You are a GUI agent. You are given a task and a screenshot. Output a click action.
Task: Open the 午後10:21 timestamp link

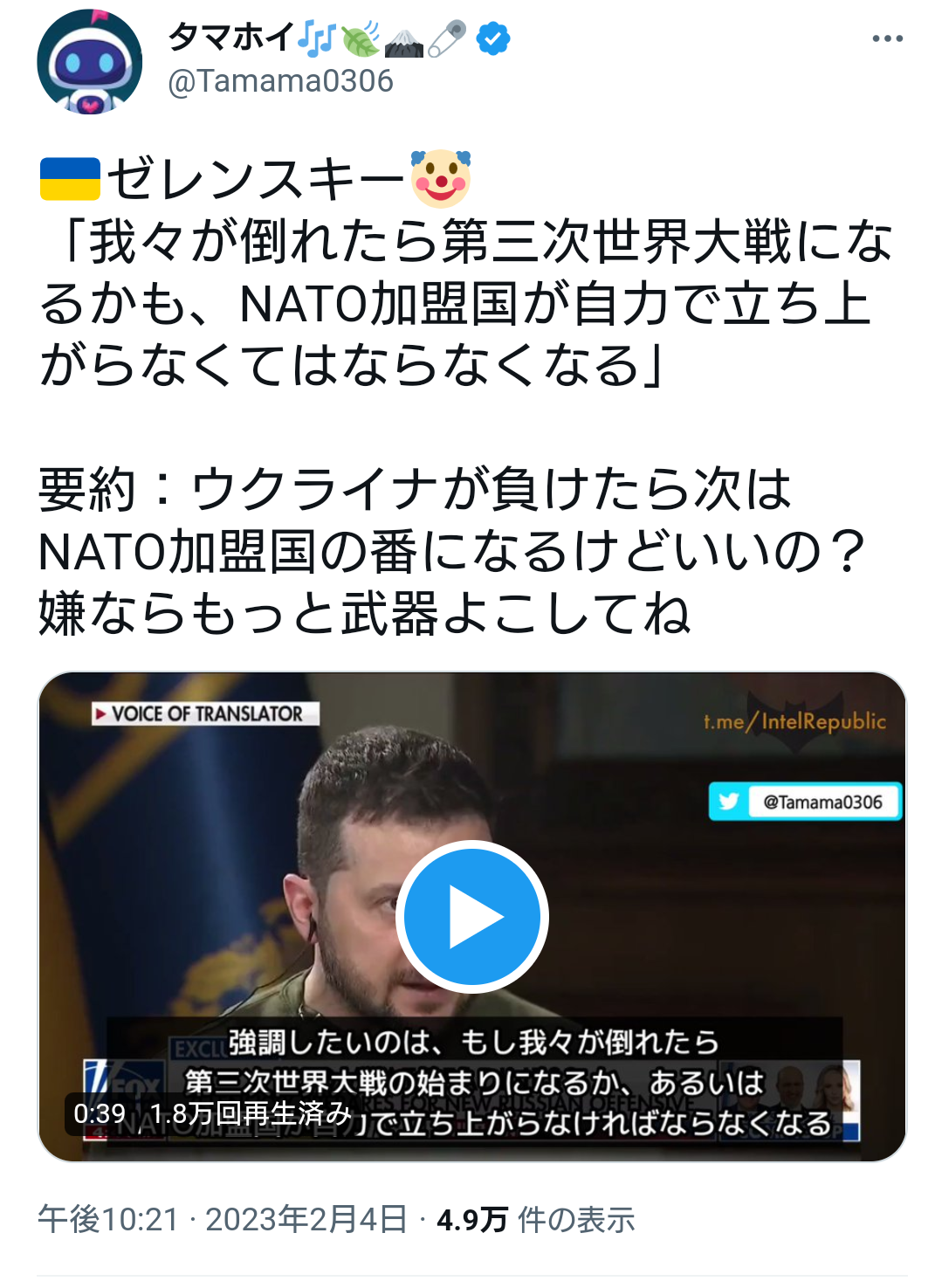108,1219
